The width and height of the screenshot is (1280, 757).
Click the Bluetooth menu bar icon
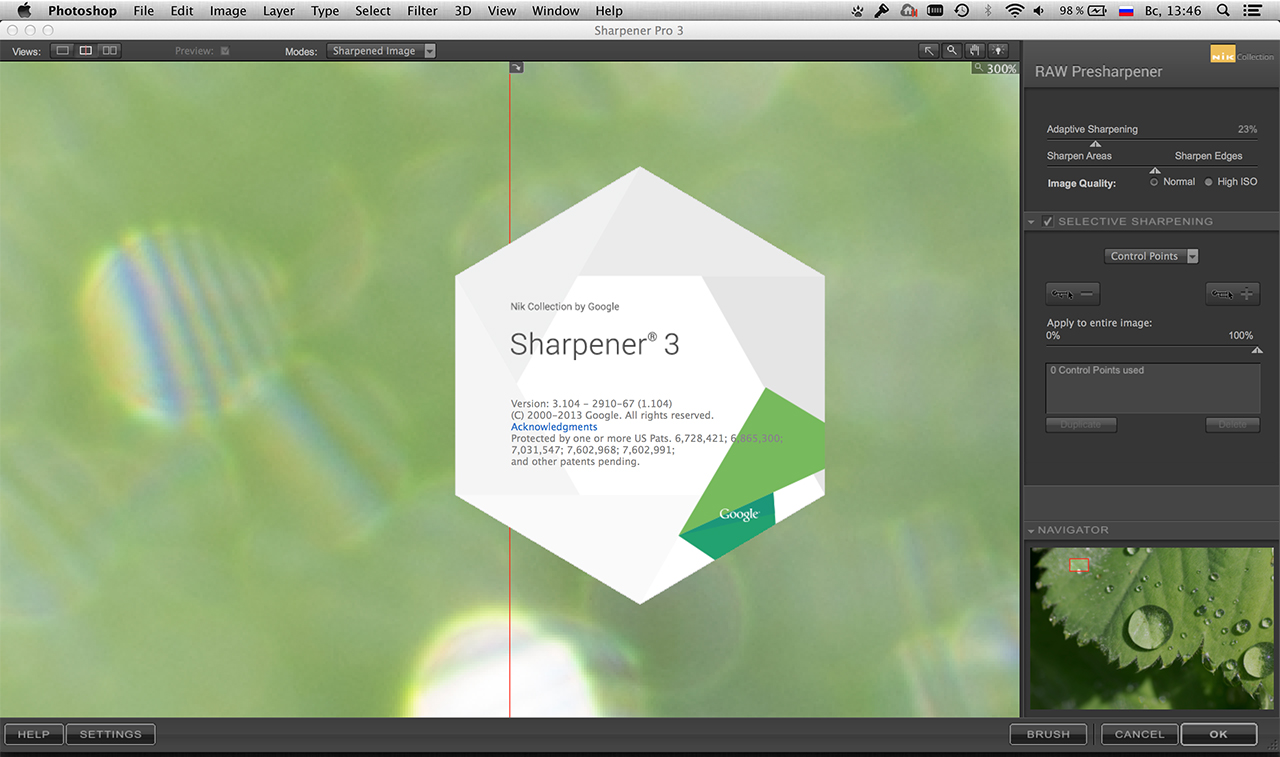tap(988, 11)
